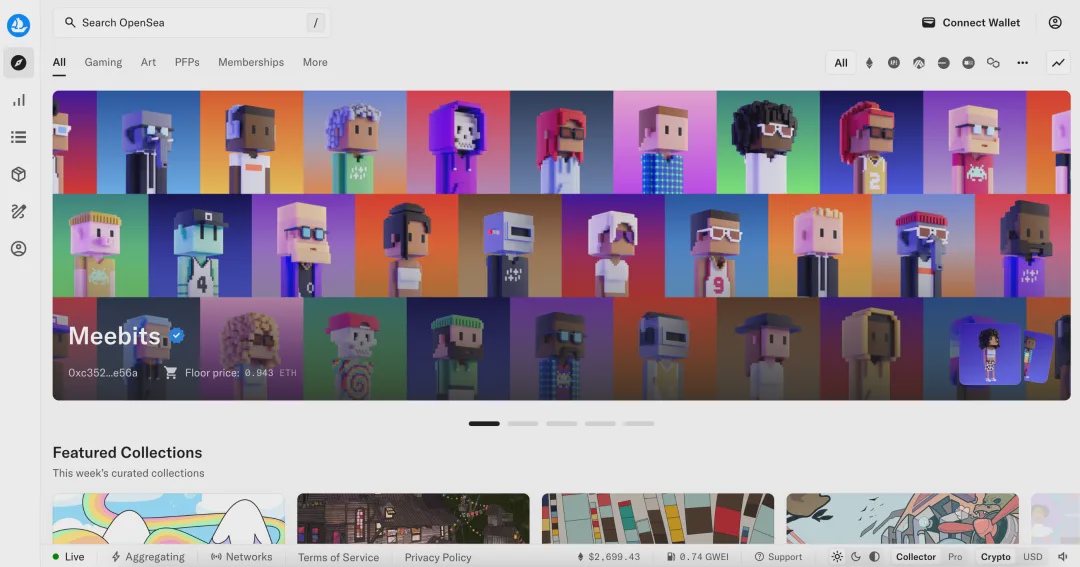
Task: Click the 0.74 GWEI gas value
Action: point(697,557)
